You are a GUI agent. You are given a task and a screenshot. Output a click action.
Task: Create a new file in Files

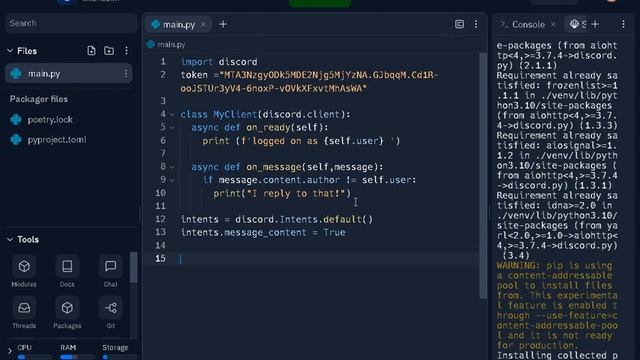tap(91, 51)
